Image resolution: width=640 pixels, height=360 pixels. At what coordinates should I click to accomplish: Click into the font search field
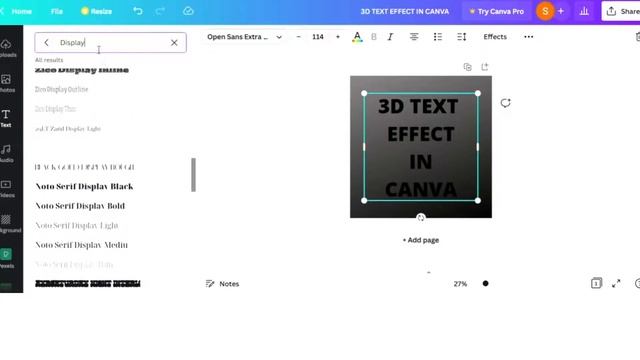(110, 42)
